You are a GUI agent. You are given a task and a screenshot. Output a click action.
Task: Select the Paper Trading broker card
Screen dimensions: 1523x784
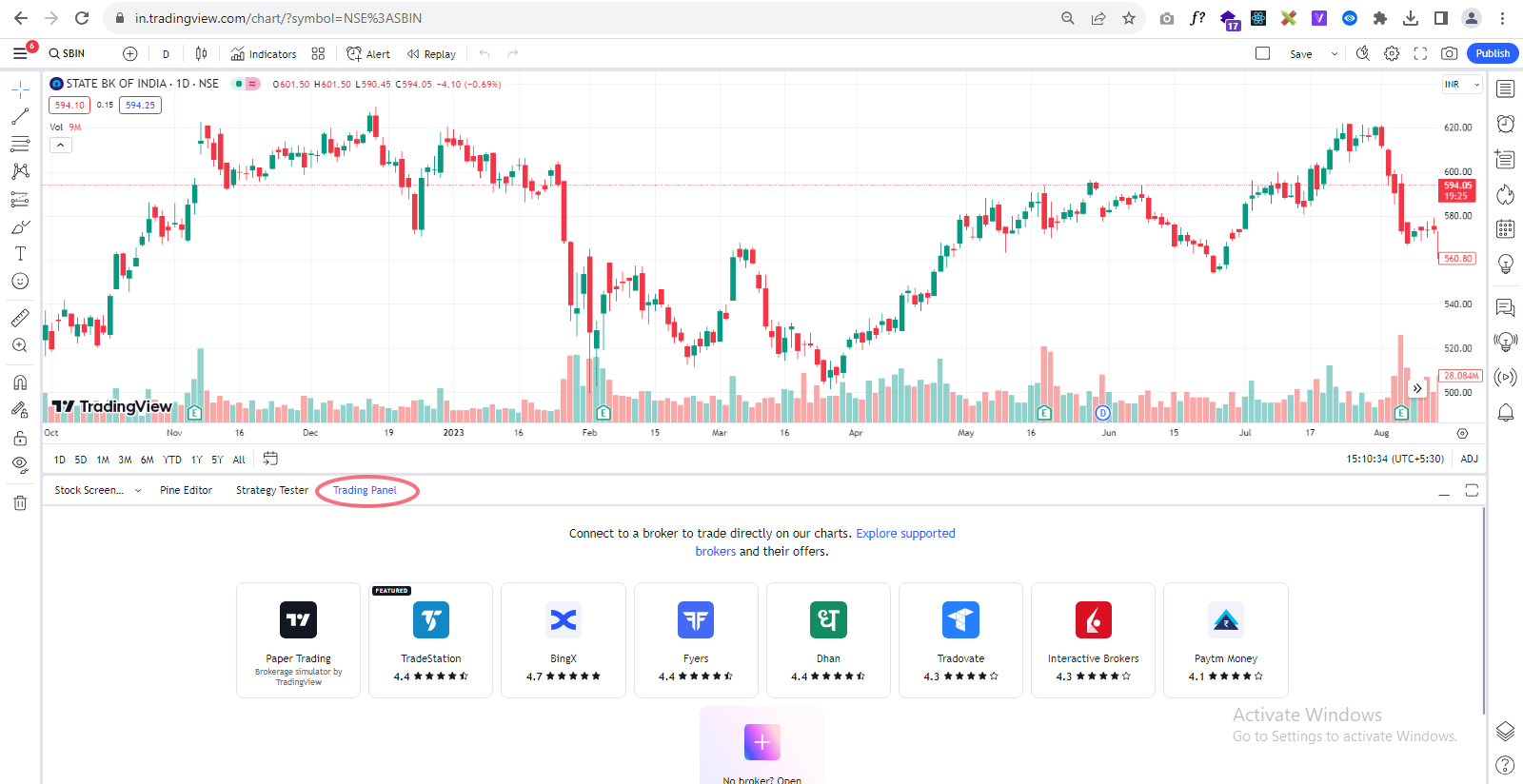click(298, 640)
